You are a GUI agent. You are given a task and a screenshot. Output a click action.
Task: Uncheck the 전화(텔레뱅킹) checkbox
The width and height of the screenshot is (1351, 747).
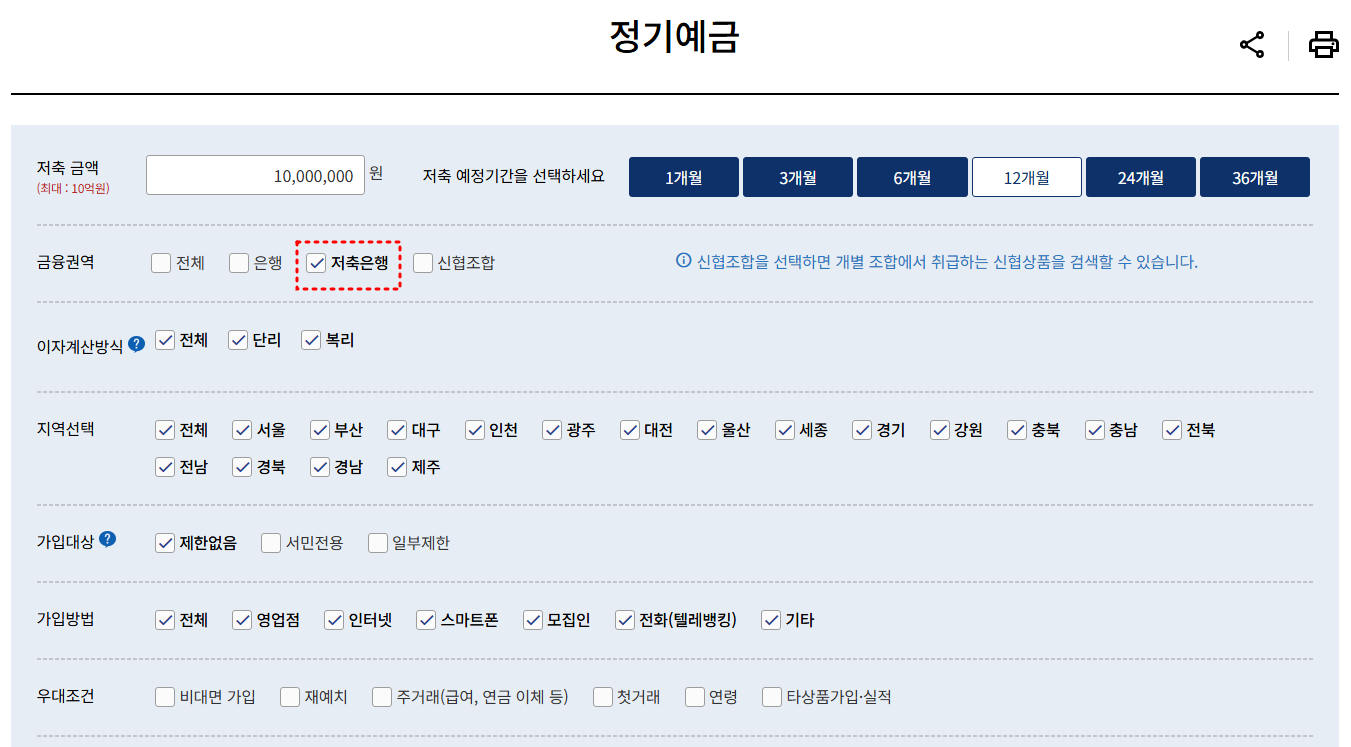625,620
